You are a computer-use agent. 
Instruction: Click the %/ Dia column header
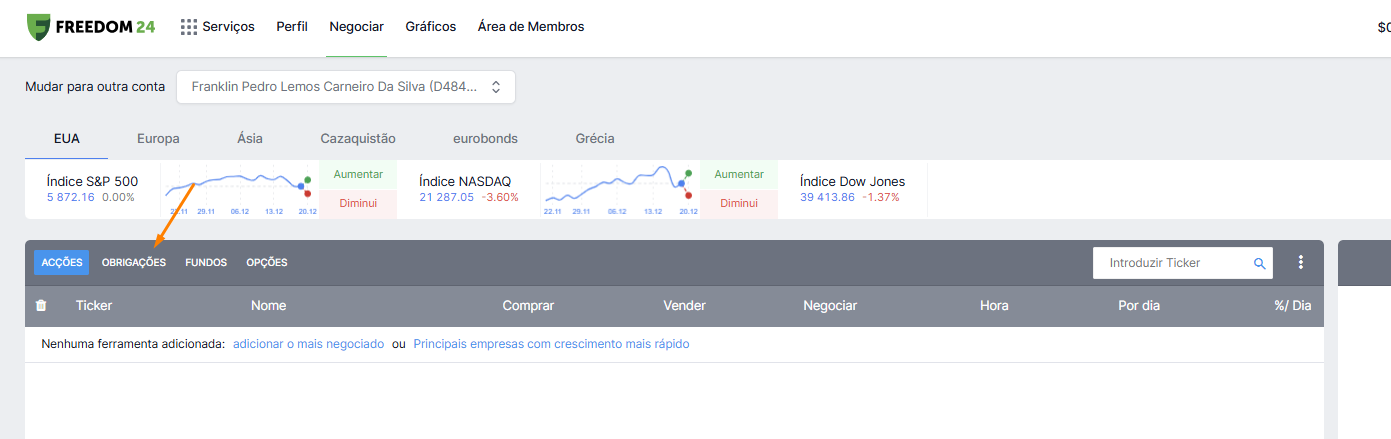pyautogui.click(x=1292, y=305)
